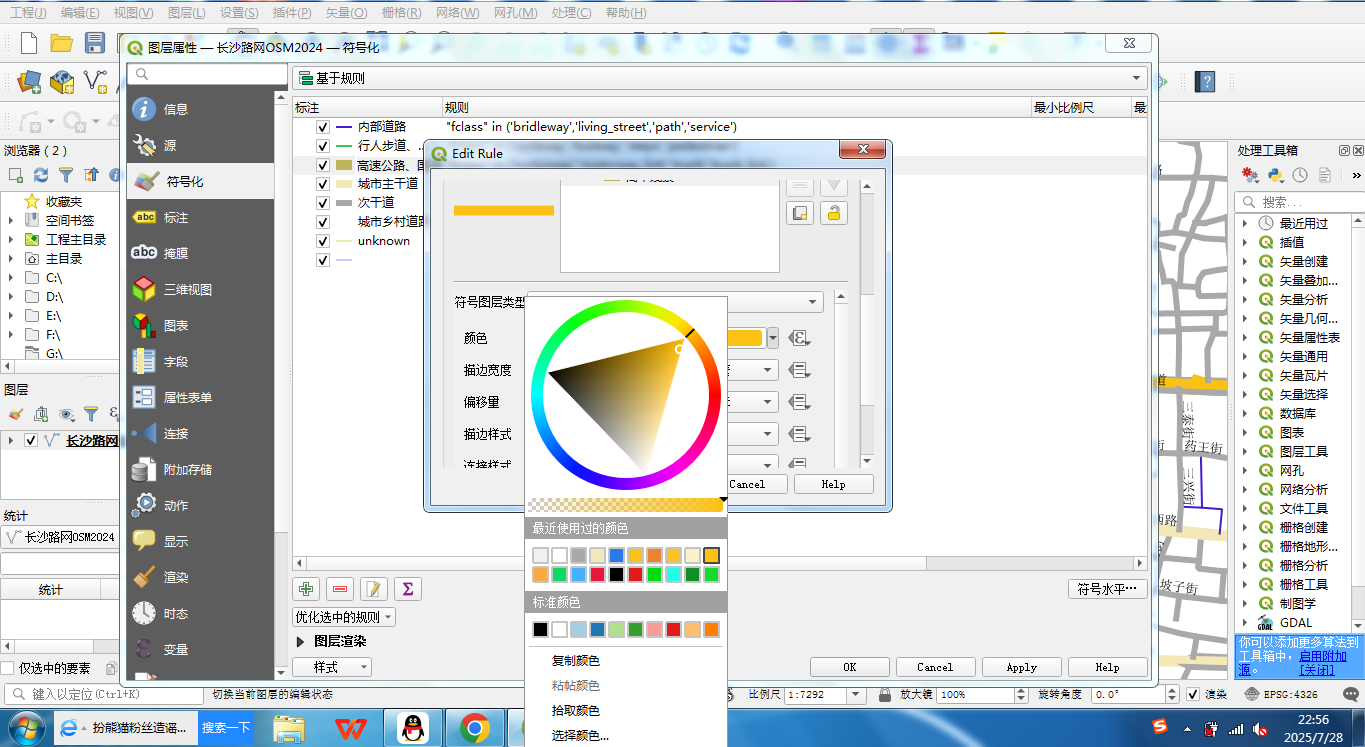Open the 图层 menu

186,13
